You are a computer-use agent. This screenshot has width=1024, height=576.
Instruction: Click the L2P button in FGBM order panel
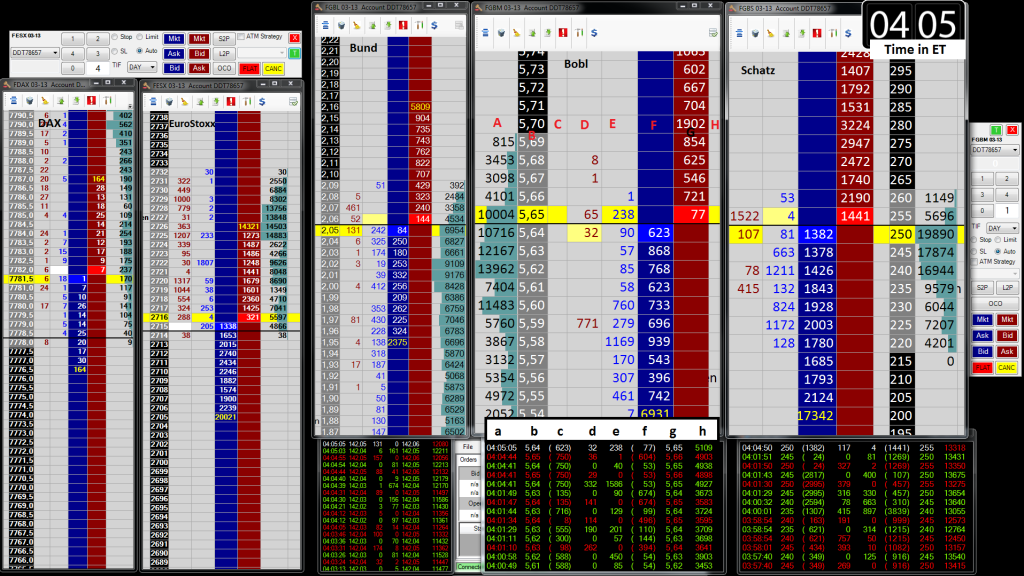(1007, 288)
